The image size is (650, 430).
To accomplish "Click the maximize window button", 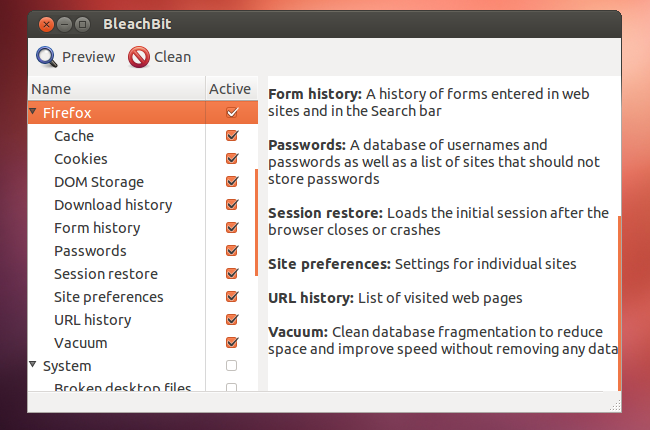I will (x=82, y=25).
